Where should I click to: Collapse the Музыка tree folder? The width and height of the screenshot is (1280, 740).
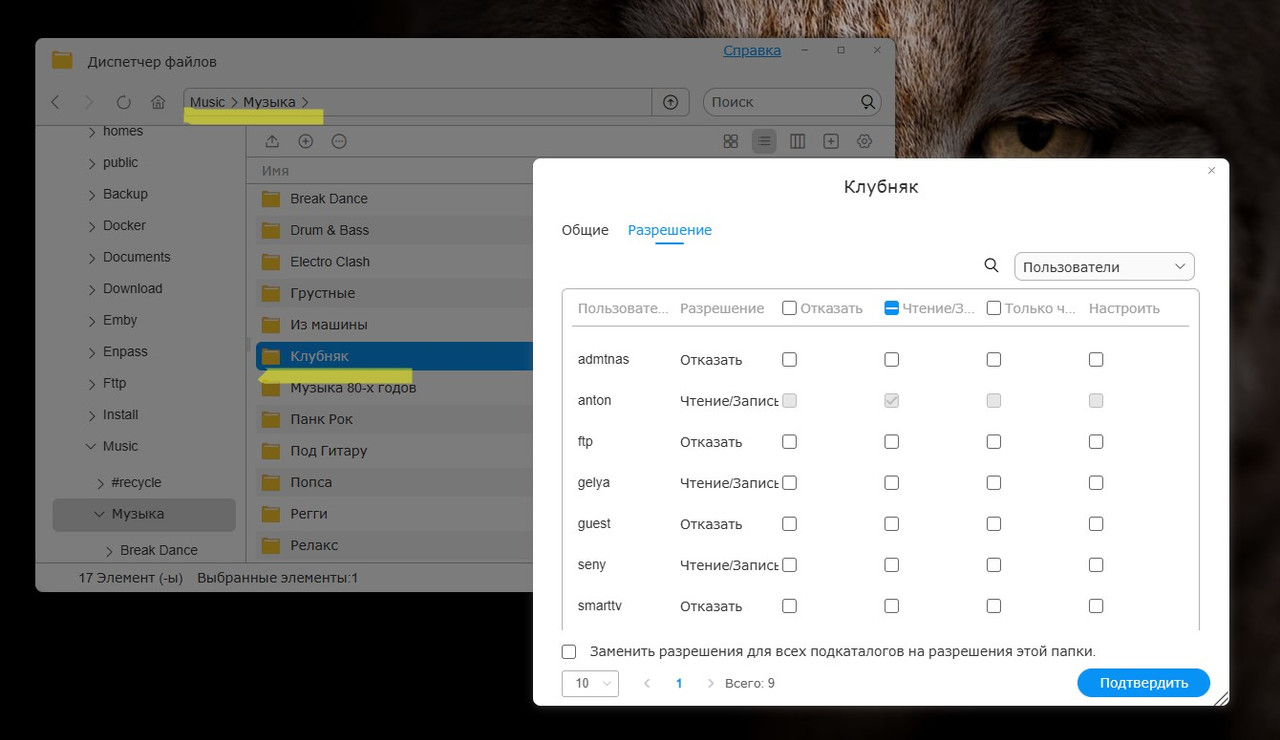[99, 514]
